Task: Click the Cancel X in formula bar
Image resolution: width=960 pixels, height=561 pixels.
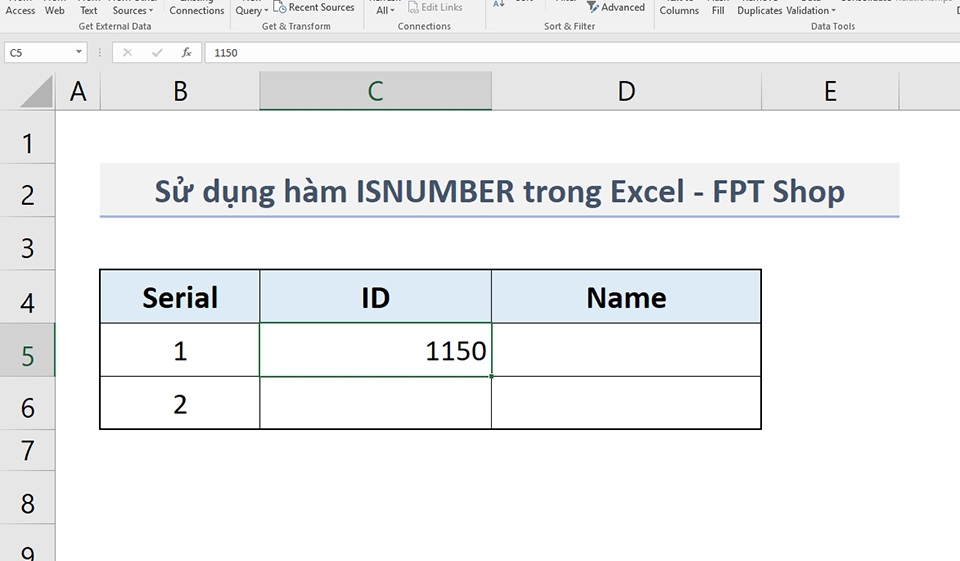Action: [127, 53]
